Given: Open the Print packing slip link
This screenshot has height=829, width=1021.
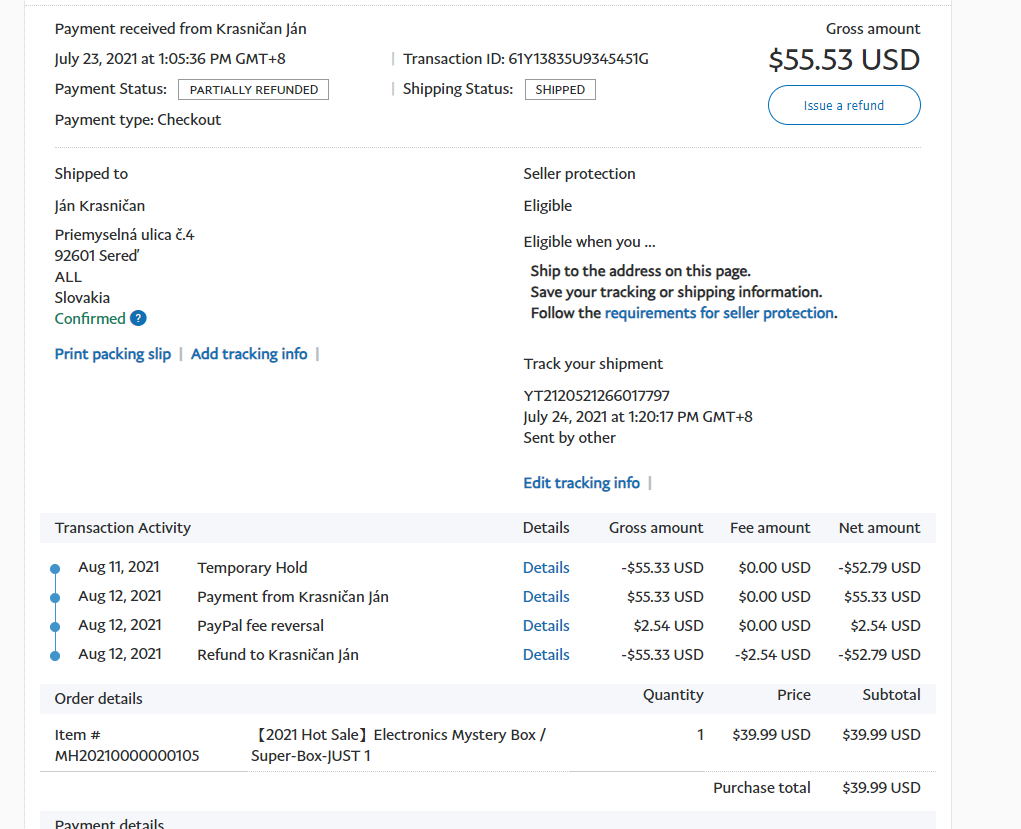Looking at the screenshot, I should pos(113,354).
